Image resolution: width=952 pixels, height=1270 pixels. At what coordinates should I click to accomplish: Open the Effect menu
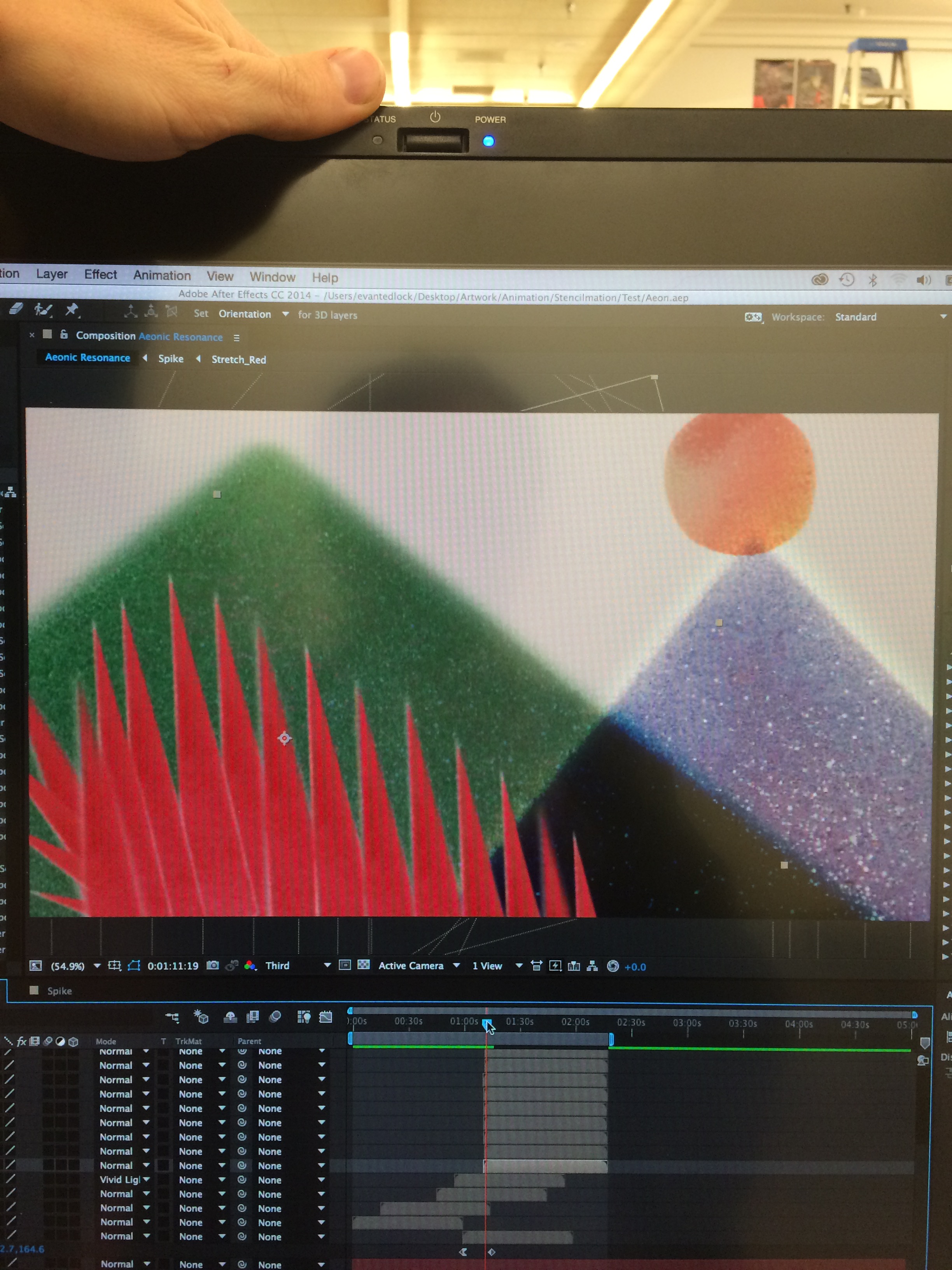pos(100,274)
